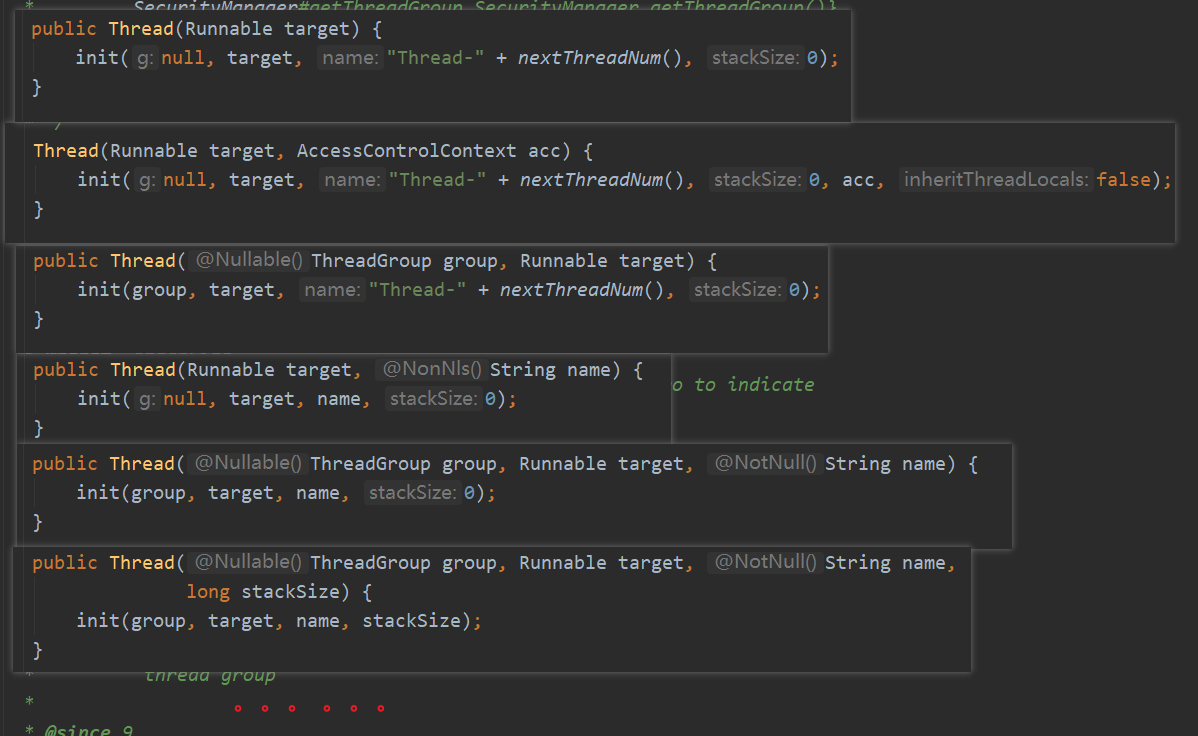Image resolution: width=1198 pixels, height=736 pixels.
Task: Click "stackSize" argument in init(group, target, name, stackSize)
Action: [411, 621]
